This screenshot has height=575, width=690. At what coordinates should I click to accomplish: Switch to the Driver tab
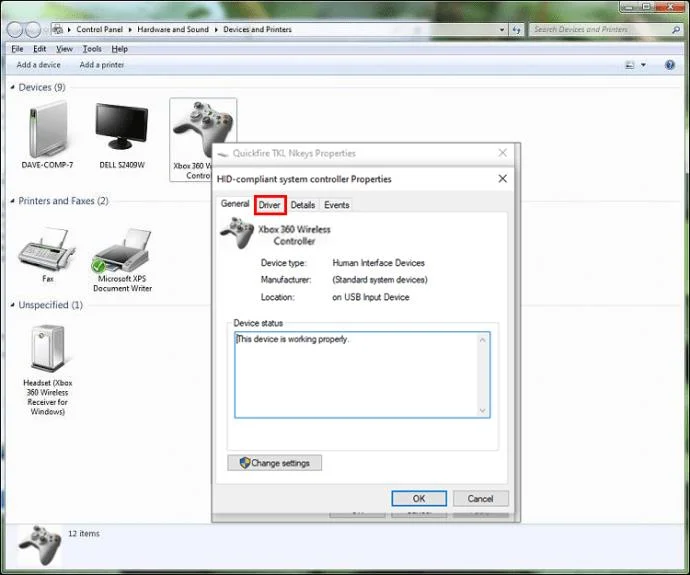[270, 205]
